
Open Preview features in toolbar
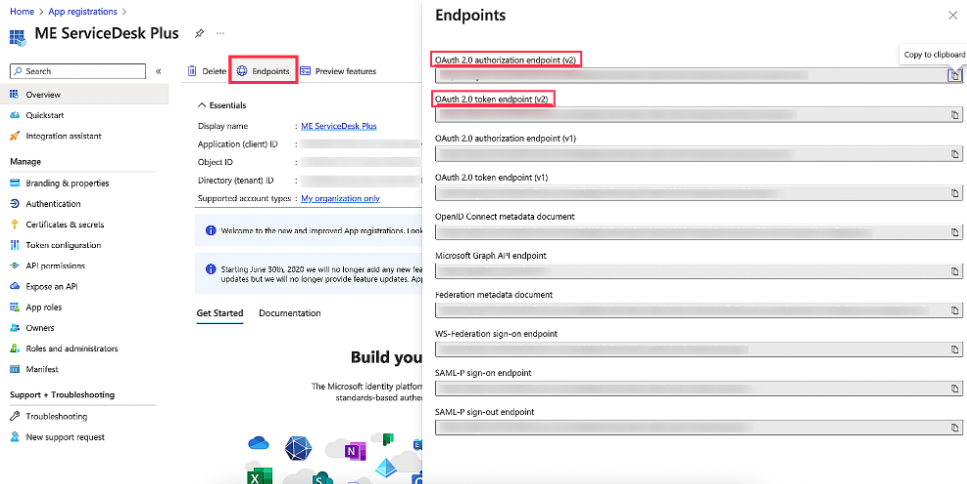point(338,71)
